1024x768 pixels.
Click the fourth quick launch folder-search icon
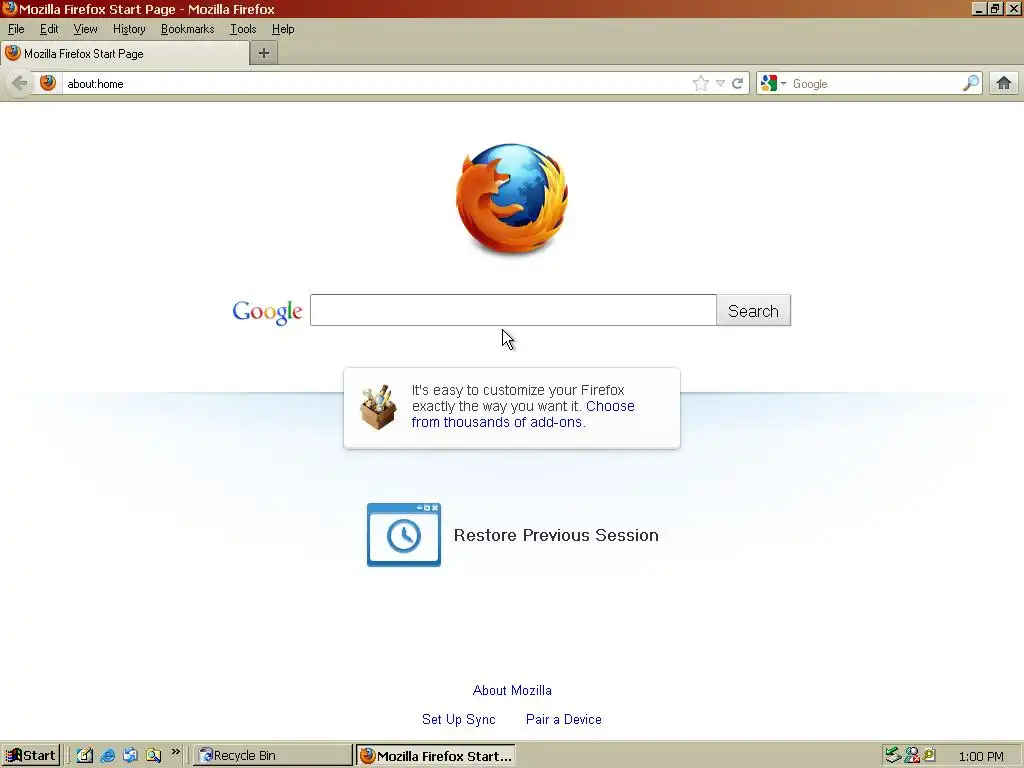(x=153, y=756)
